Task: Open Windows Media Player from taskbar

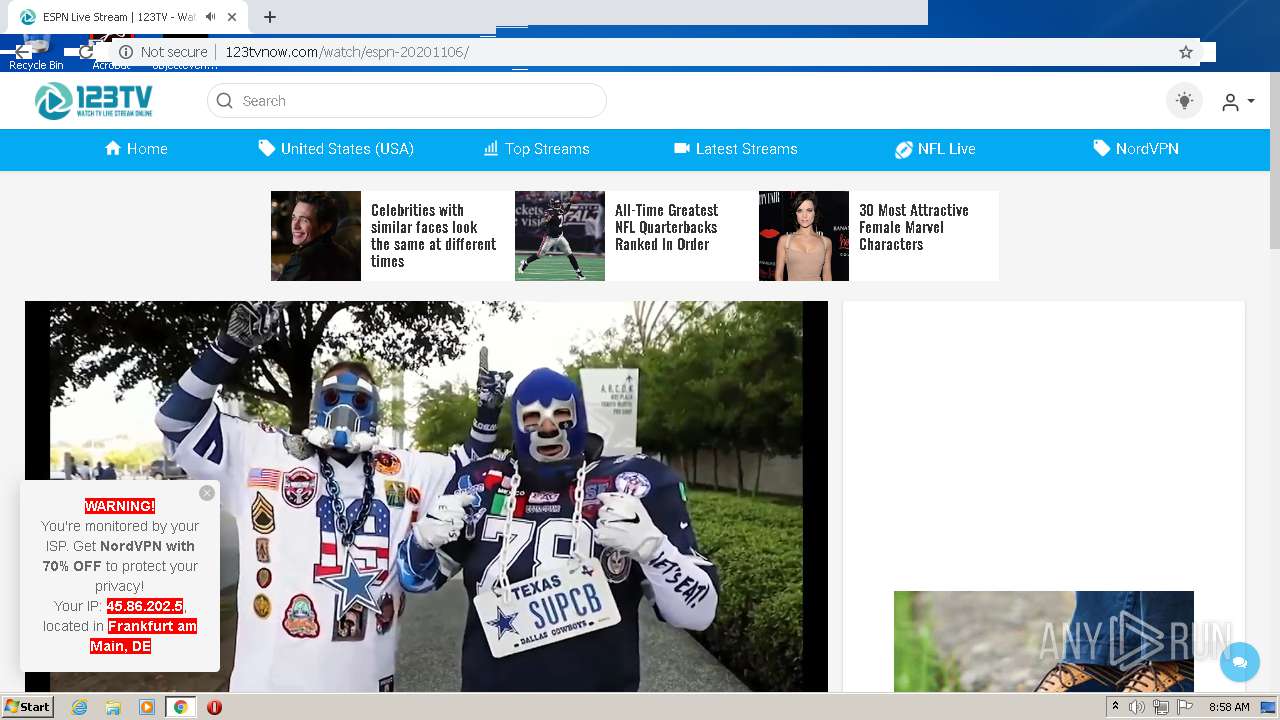Action: [x=147, y=707]
